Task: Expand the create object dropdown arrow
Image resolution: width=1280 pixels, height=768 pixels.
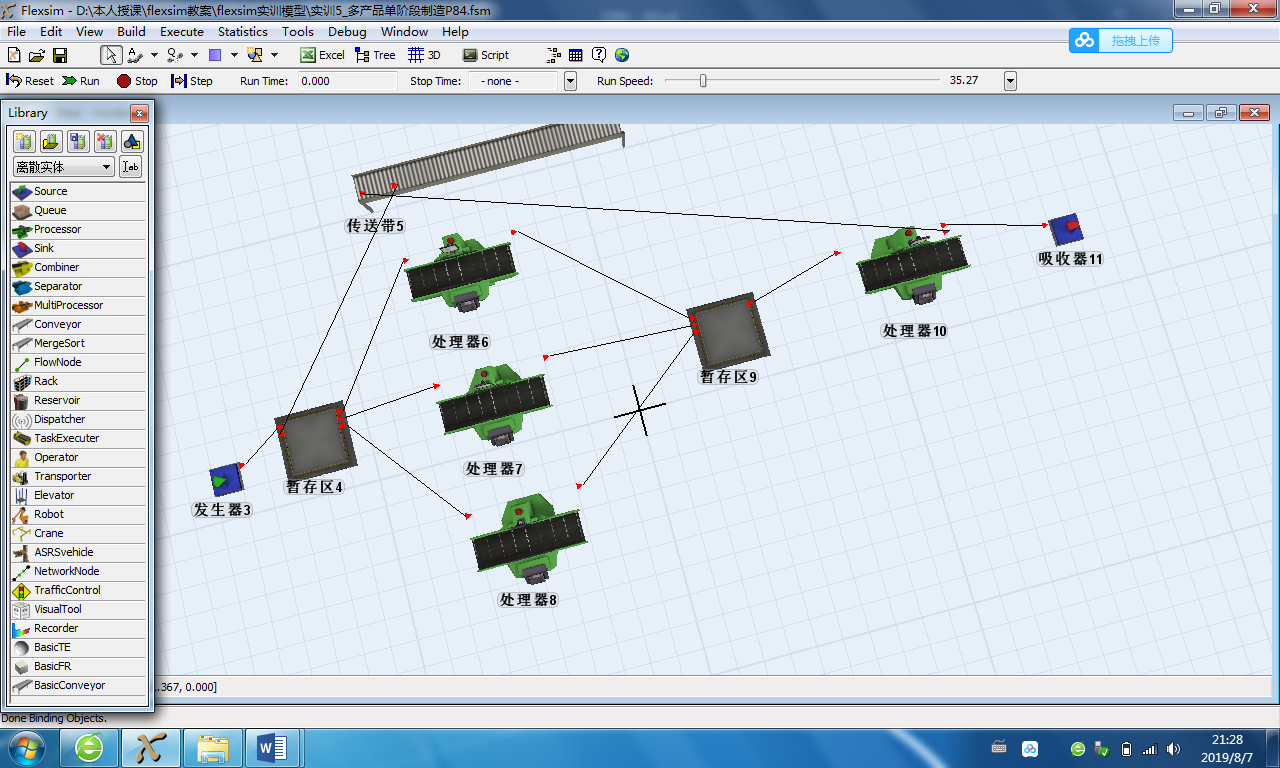Action: coord(233,55)
